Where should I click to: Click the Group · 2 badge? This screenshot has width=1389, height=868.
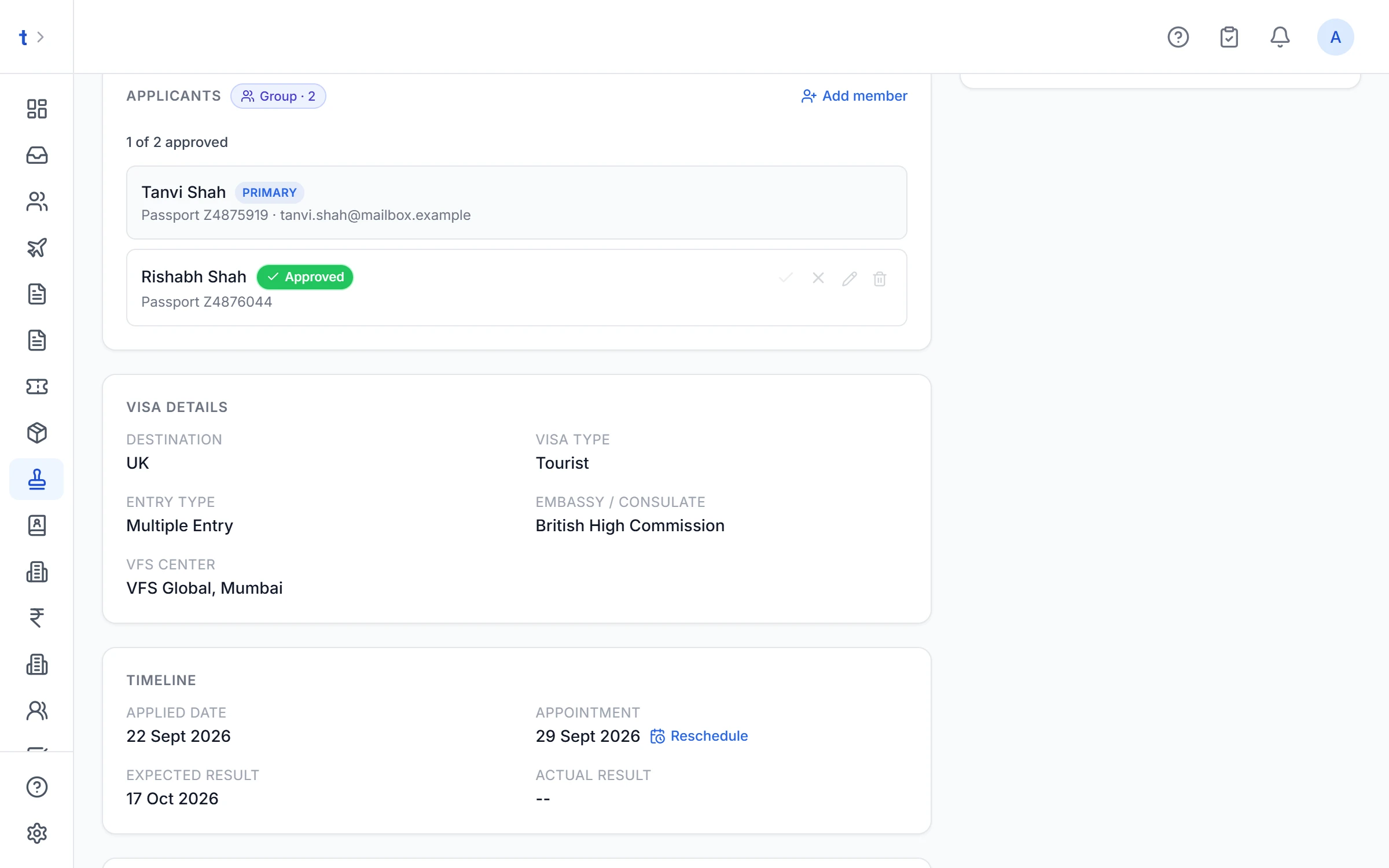pos(278,96)
